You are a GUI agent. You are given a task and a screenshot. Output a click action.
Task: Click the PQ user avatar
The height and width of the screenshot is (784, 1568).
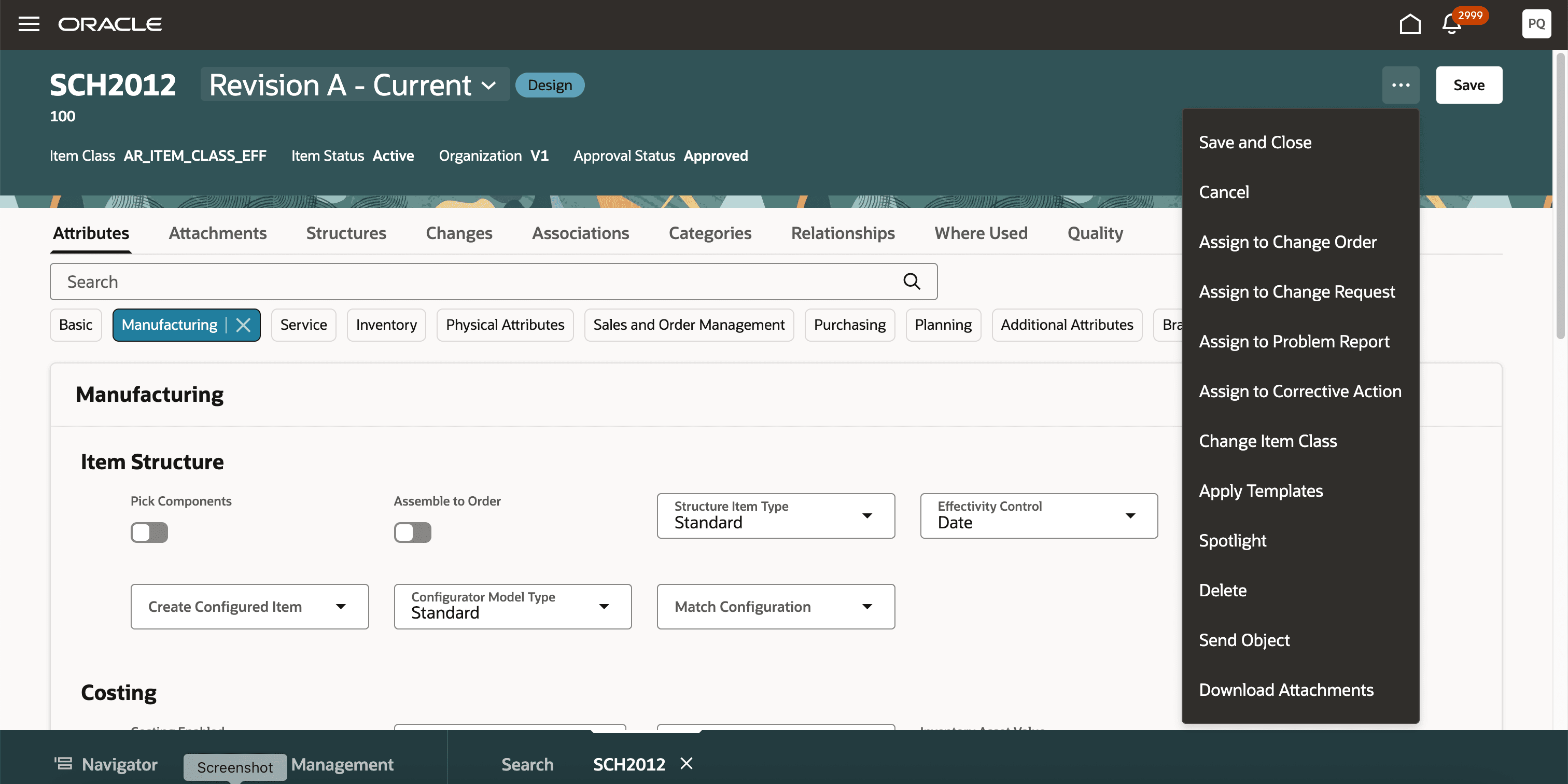tap(1536, 24)
